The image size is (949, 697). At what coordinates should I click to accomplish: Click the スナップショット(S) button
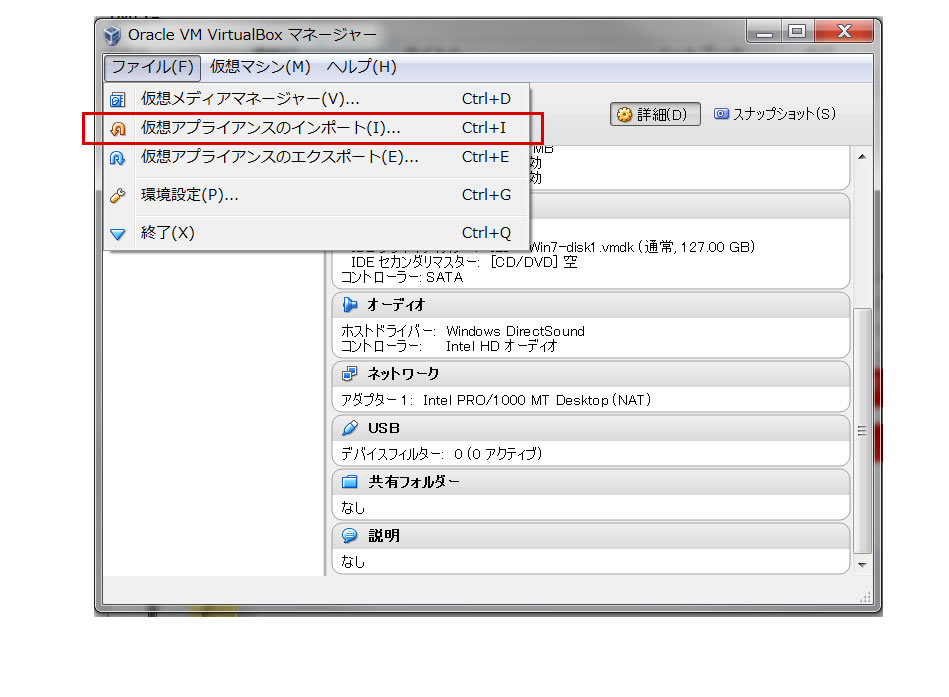pyautogui.click(x=775, y=114)
